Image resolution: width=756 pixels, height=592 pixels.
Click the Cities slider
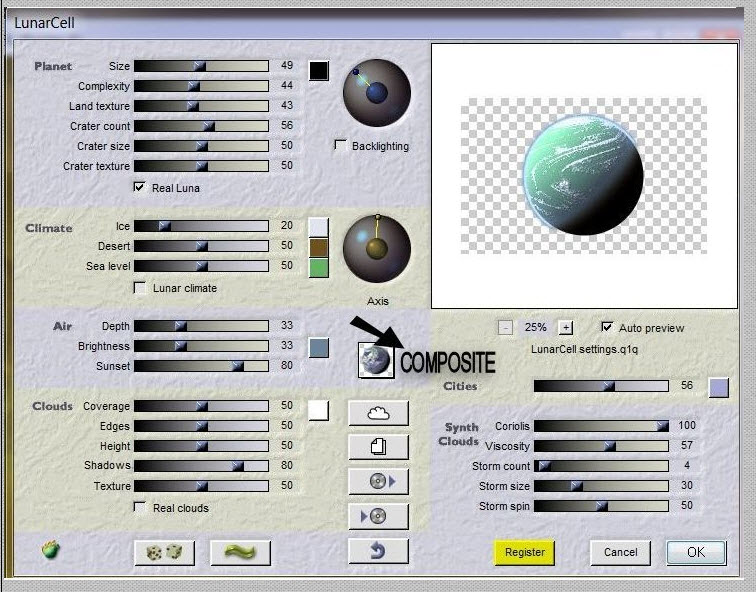pyautogui.click(x=601, y=386)
